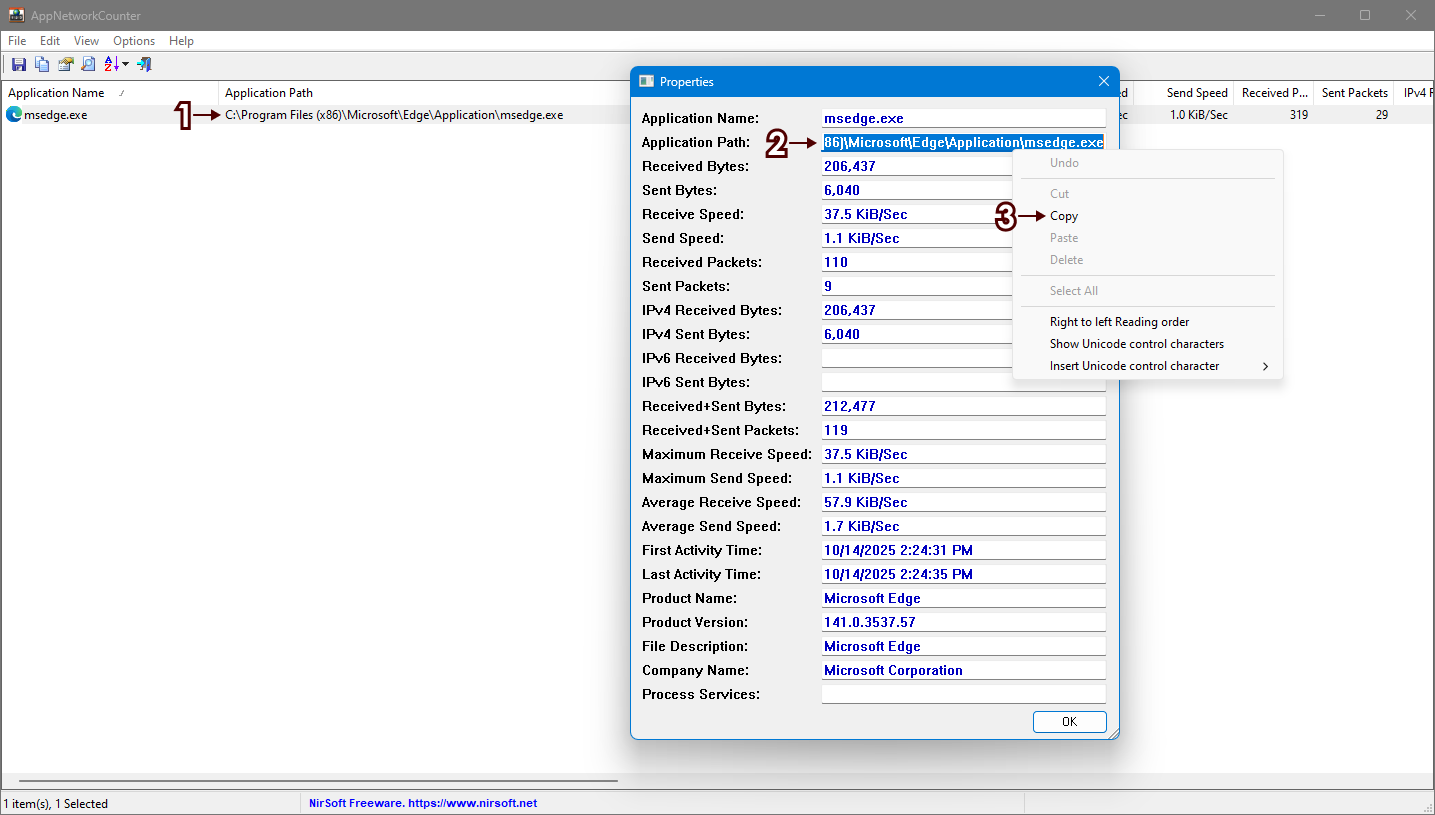Select Right to left Reading order
Screen dimensions: 1435x815
1119,322
